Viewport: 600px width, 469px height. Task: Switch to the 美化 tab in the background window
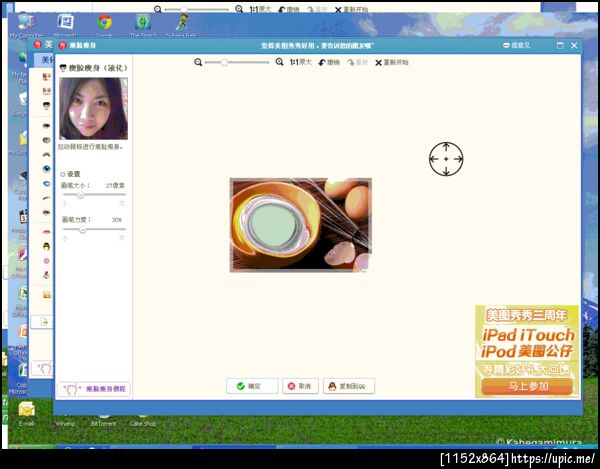click(x=45, y=59)
